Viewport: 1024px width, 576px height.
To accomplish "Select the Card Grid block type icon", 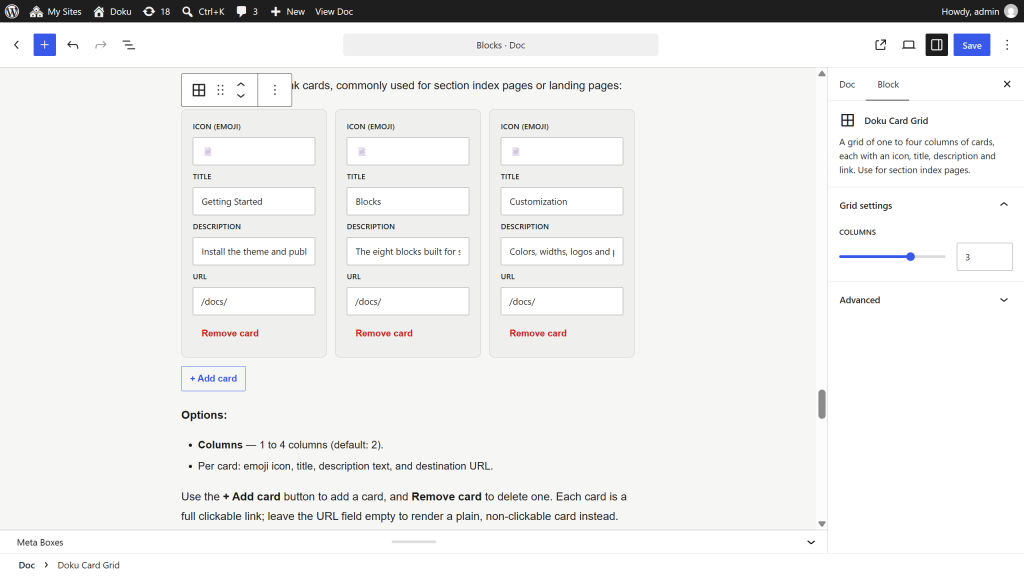I will pyautogui.click(x=199, y=90).
